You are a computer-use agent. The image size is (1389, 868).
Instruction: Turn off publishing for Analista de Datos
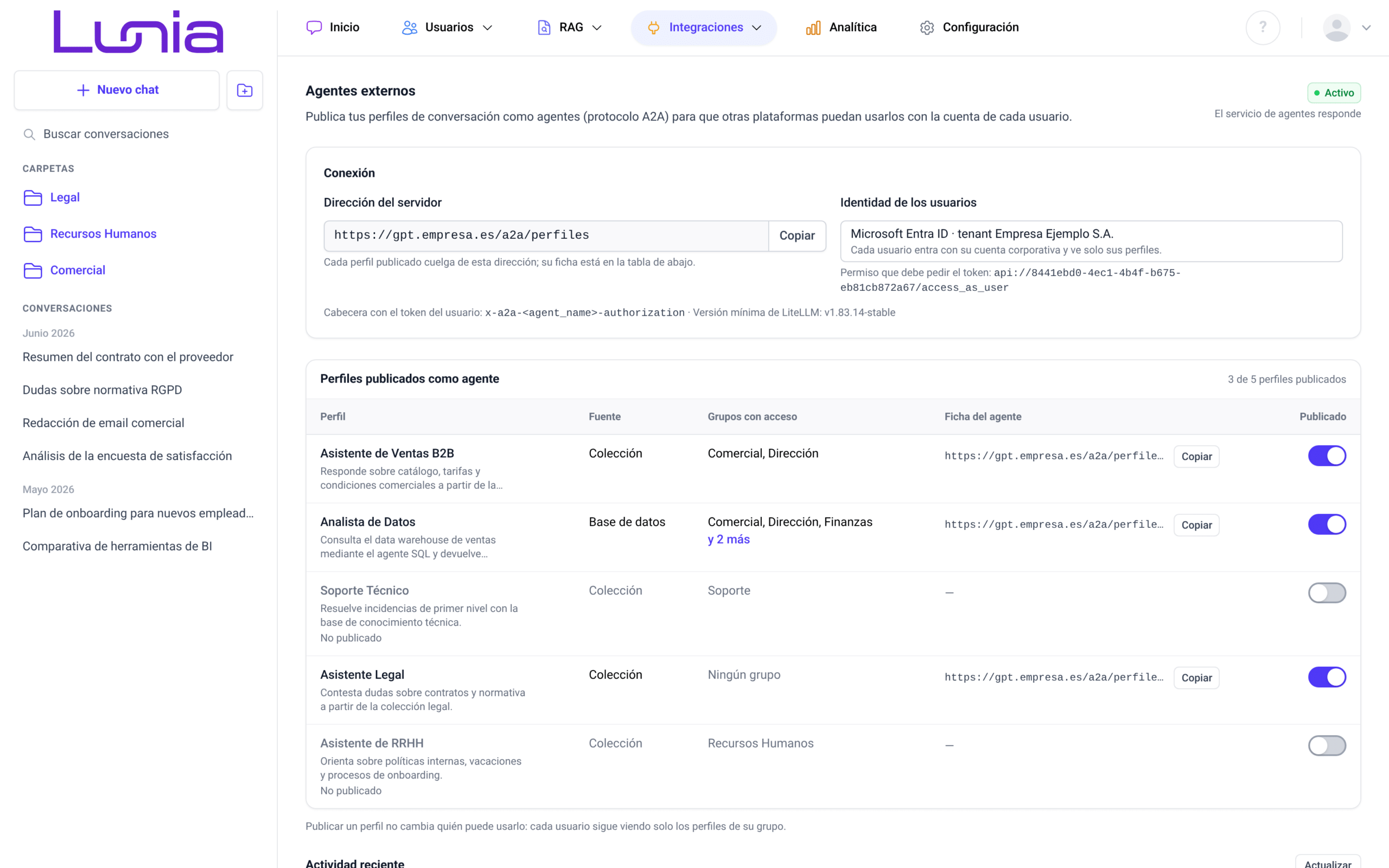pyautogui.click(x=1327, y=524)
